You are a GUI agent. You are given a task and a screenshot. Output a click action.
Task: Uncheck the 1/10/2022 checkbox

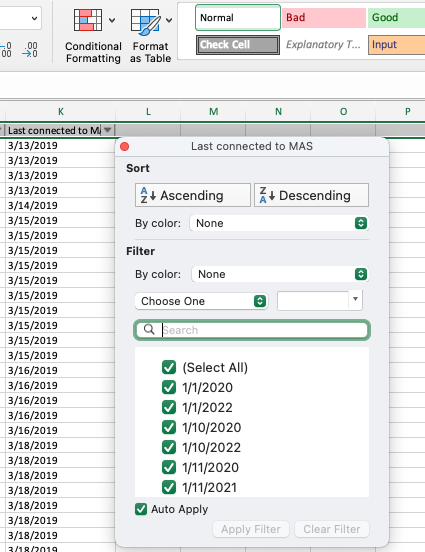point(169,447)
